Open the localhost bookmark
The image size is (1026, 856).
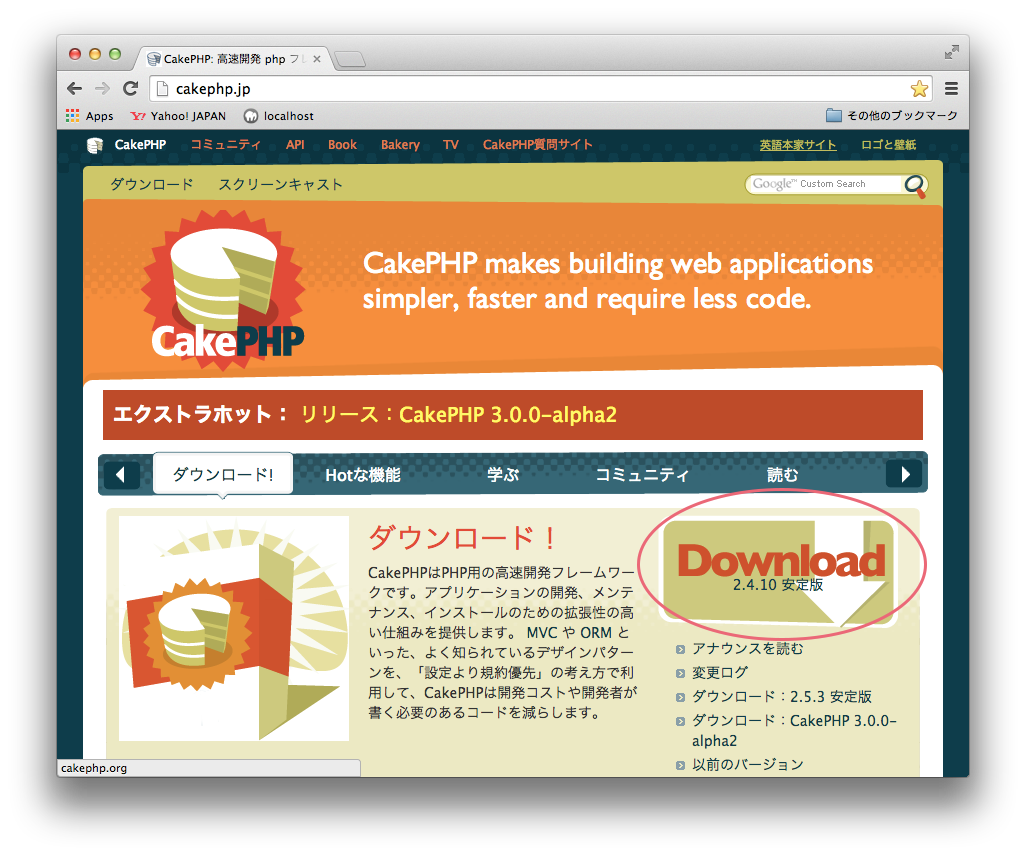(x=279, y=116)
